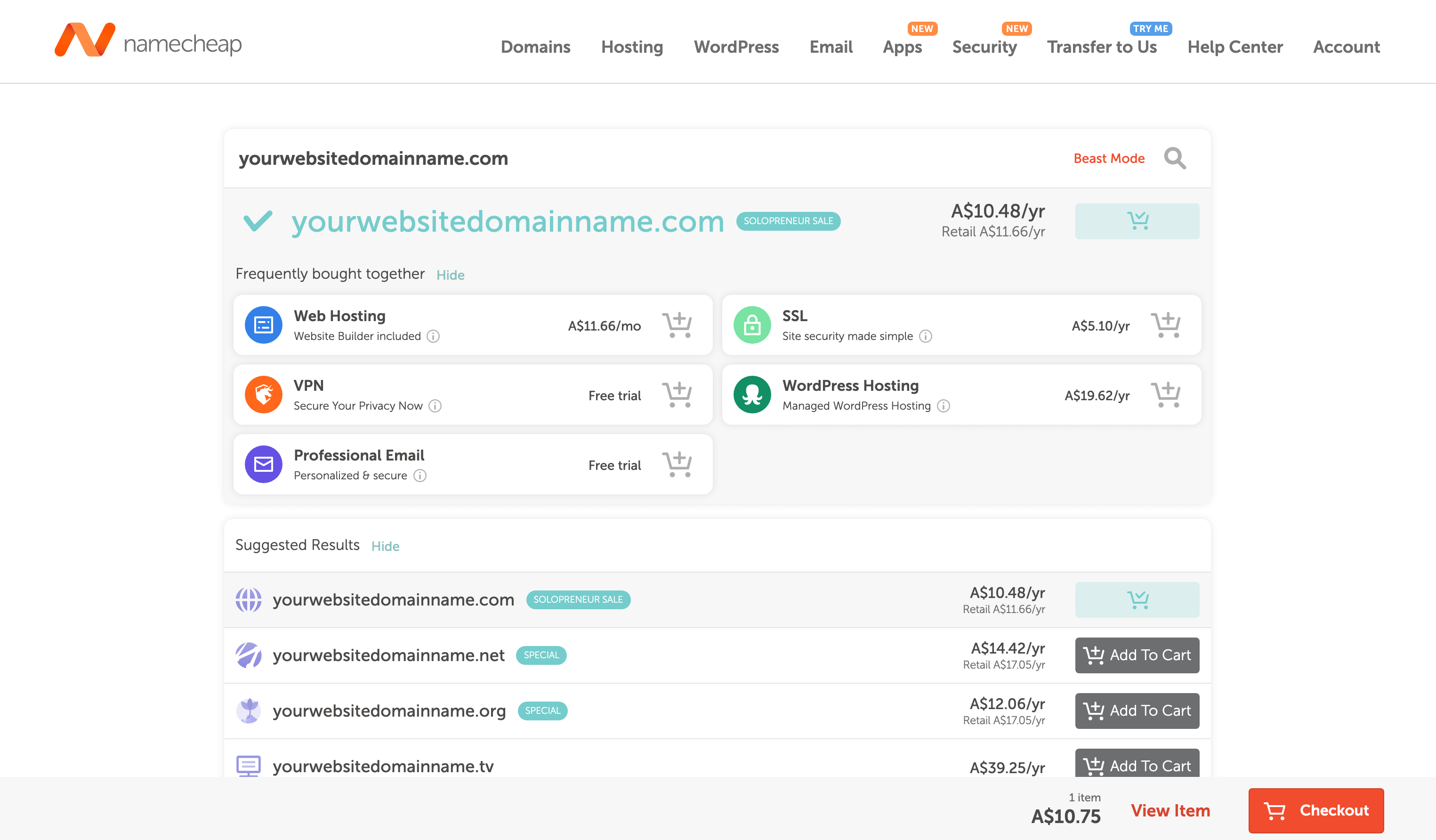The height and width of the screenshot is (840, 1436).
Task: Click yourwebsitedomainname.net domain text
Action: click(x=388, y=655)
